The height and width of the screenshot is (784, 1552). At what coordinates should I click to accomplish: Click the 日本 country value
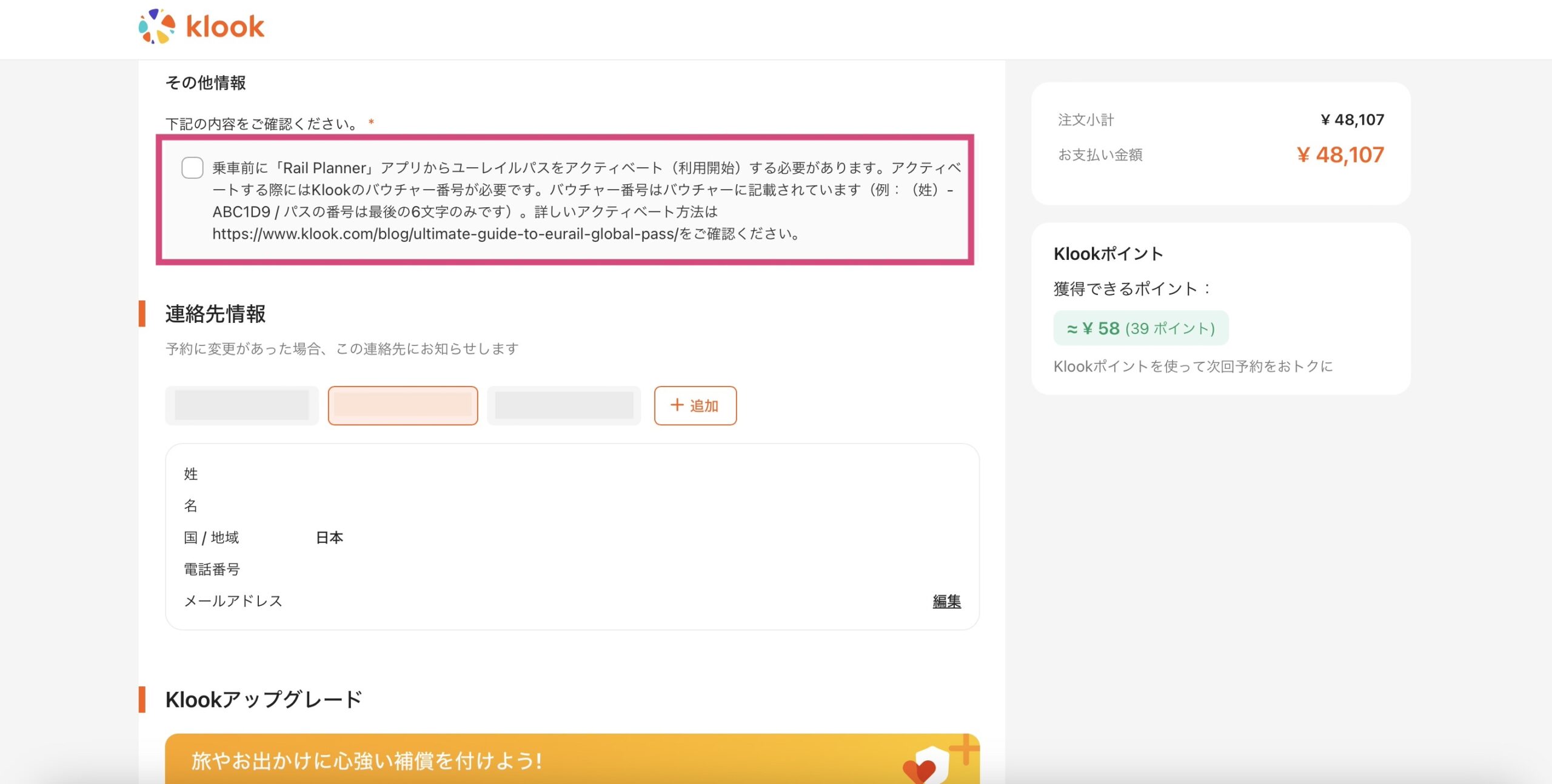click(329, 537)
